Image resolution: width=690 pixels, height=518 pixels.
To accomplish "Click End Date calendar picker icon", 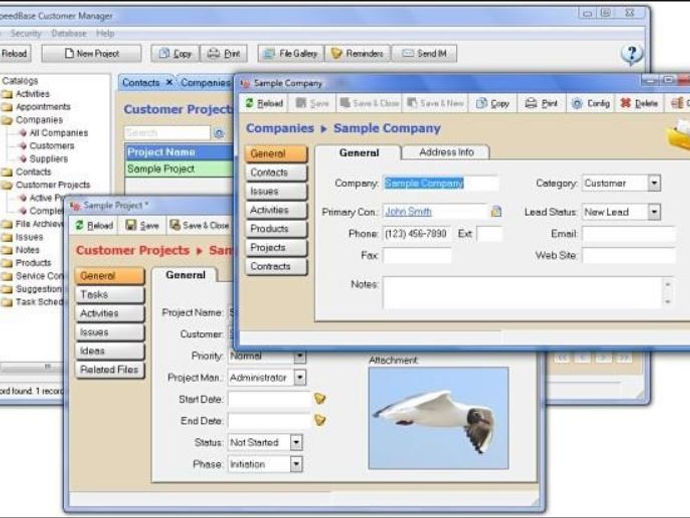I will 320,420.
